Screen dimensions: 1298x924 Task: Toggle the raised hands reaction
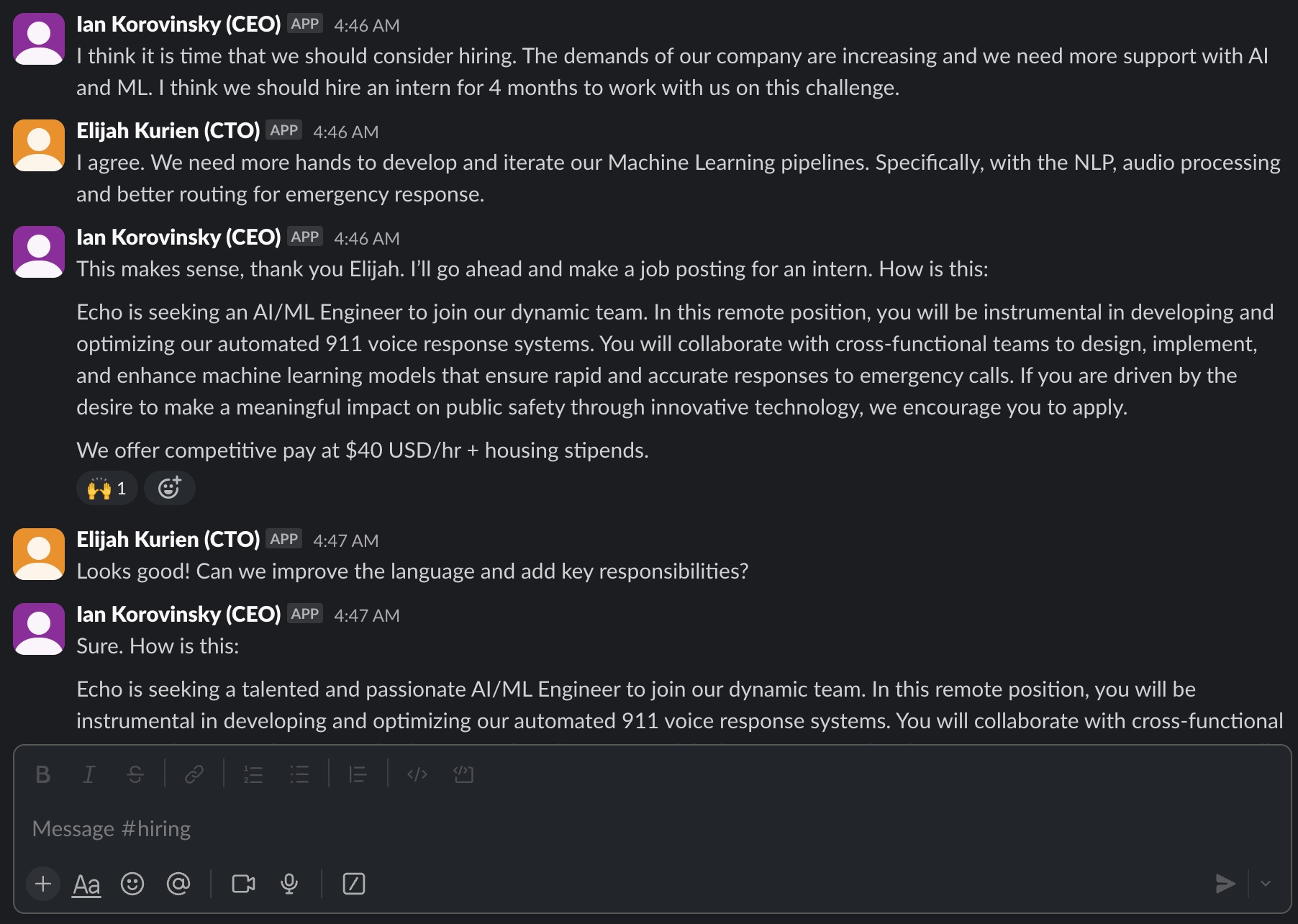click(x=106, y=489)
